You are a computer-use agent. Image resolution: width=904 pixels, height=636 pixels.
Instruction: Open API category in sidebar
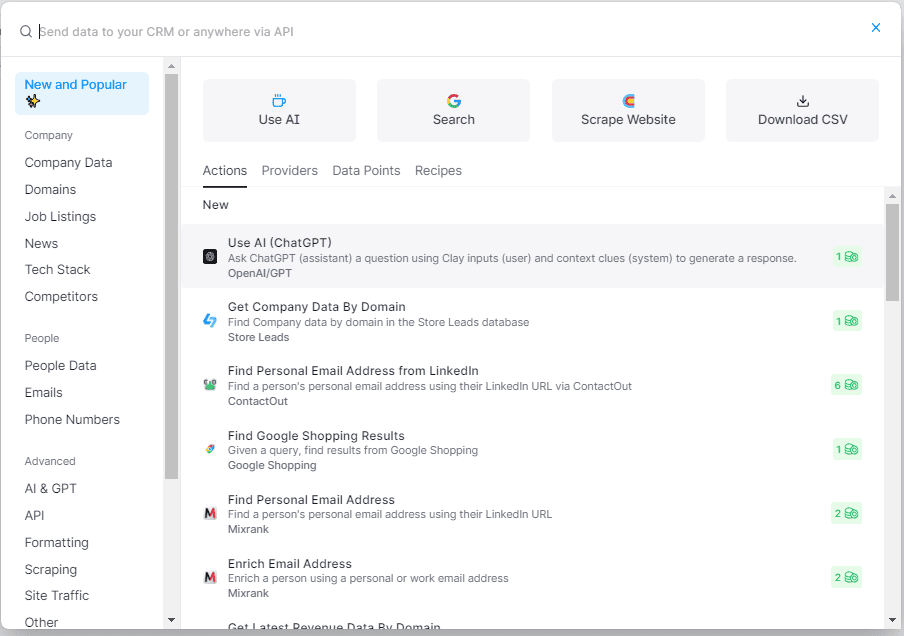[x=34, y=515]
